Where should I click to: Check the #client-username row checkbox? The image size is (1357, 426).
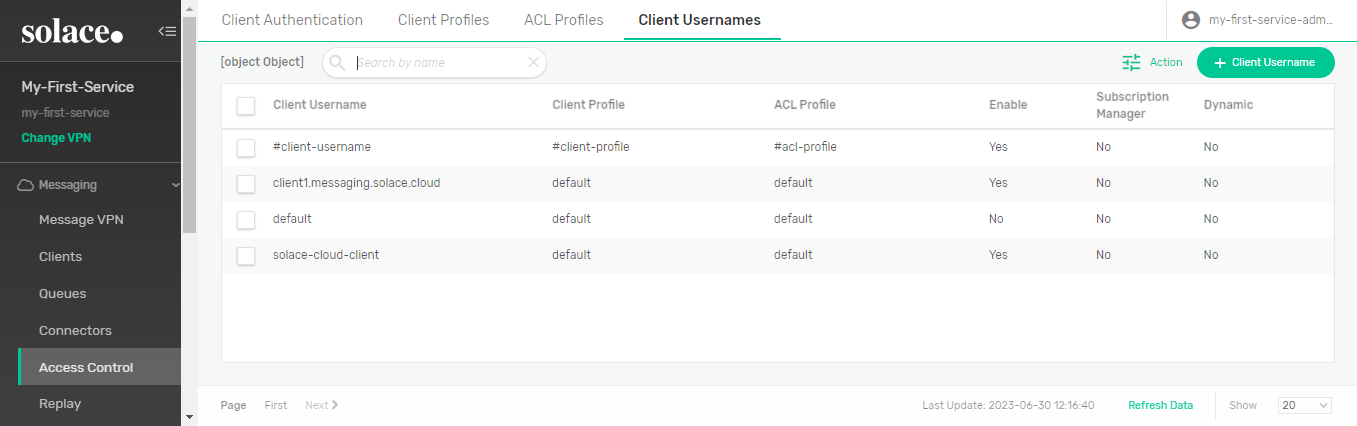tap(246, 147)
